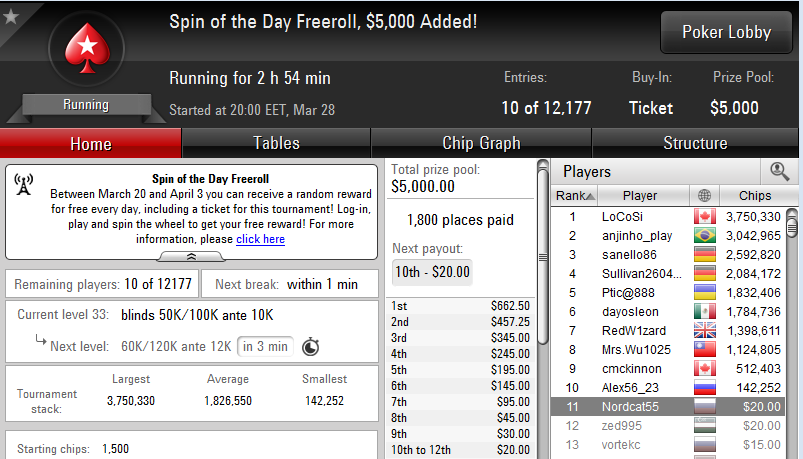Open the Structure tab
Viewport: 803px width, 459px height.
coord(695,143)
